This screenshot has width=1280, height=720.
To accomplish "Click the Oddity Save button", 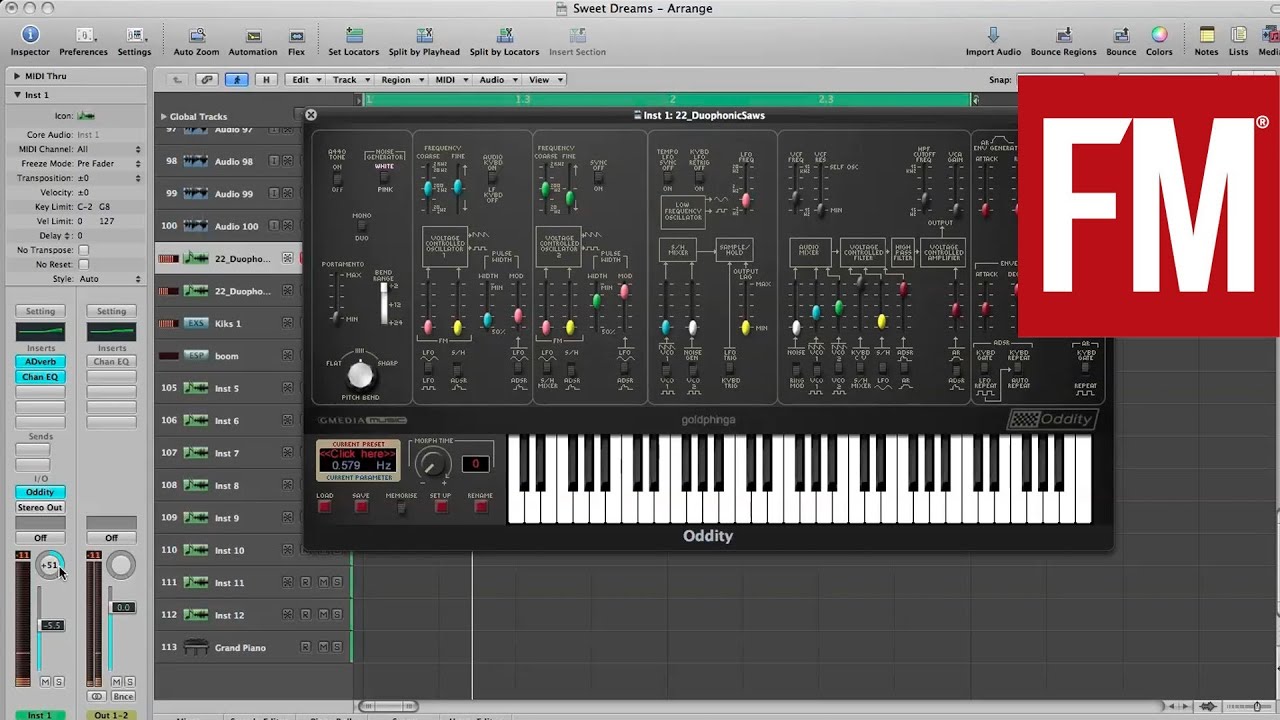I will 361,507.
